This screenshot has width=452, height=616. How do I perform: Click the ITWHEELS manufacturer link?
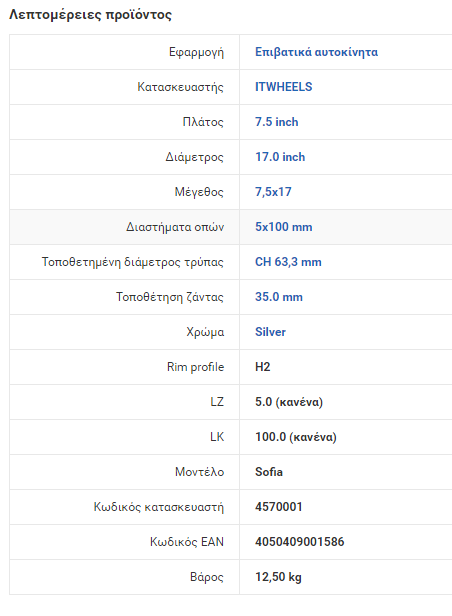[284, 87]
